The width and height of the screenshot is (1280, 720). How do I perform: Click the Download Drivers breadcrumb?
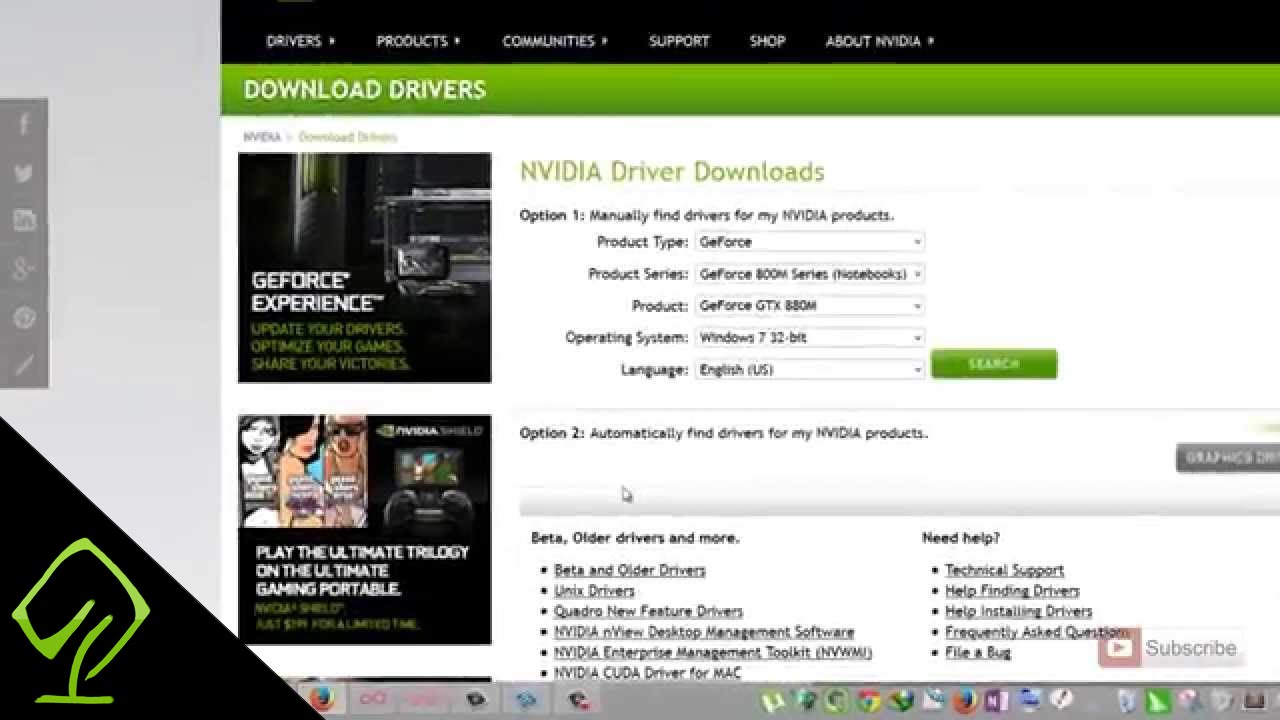[x=347, y=137]
